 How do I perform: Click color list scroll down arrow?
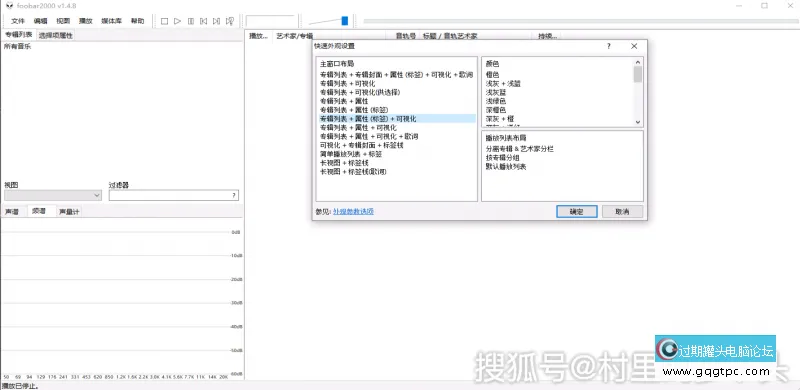pos(638,122)
